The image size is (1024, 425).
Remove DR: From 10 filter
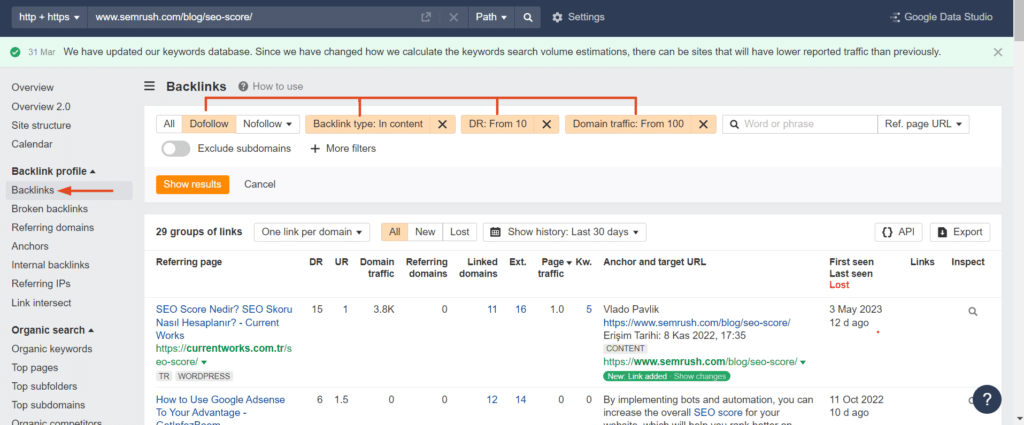[x=547, y=124]
